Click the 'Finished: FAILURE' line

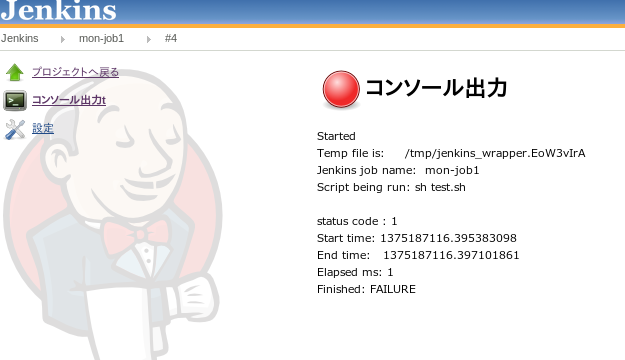366,289
